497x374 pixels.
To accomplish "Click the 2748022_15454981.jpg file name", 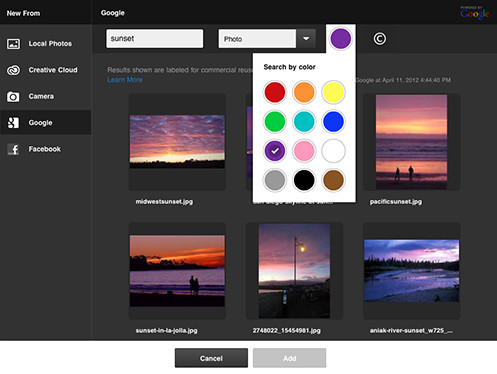I will tap(287, 331).
